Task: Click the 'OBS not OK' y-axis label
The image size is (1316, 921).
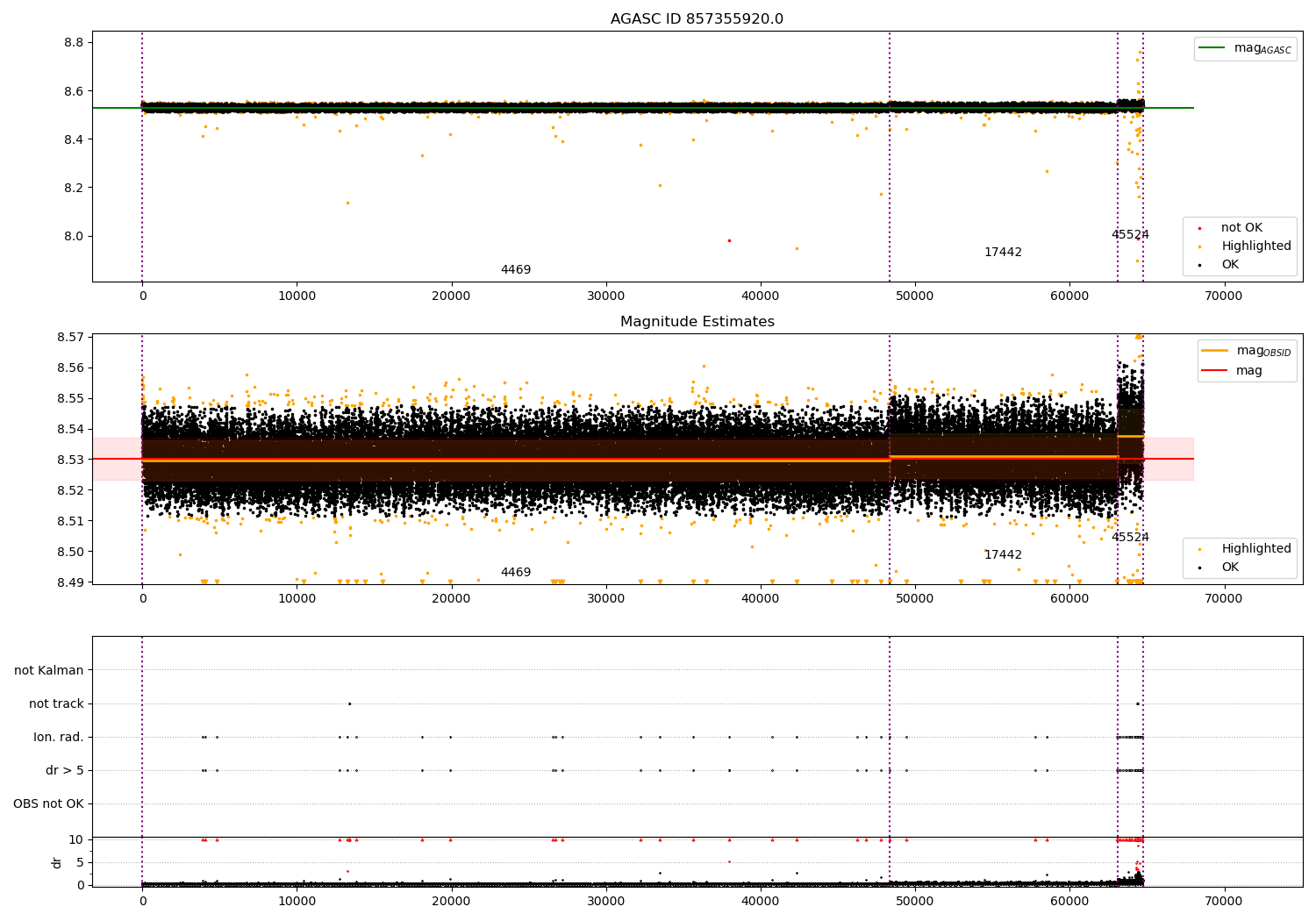Action: point(48,803)
